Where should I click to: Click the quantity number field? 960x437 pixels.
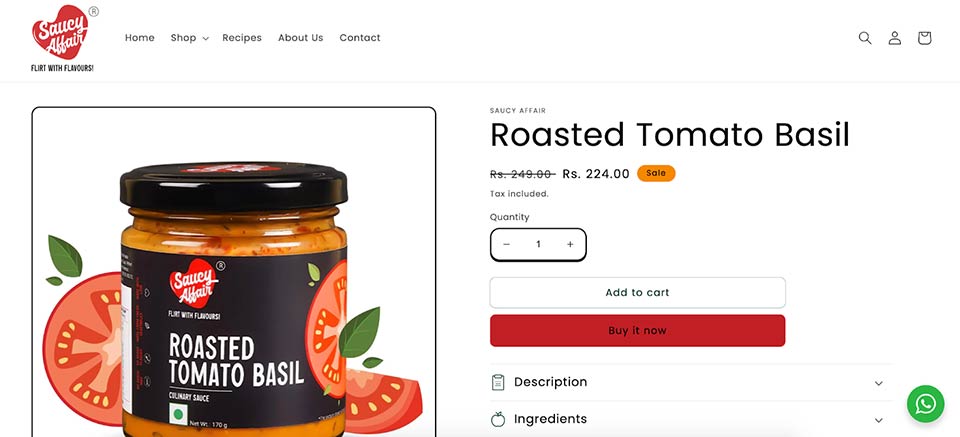click(x=538, y=244)
